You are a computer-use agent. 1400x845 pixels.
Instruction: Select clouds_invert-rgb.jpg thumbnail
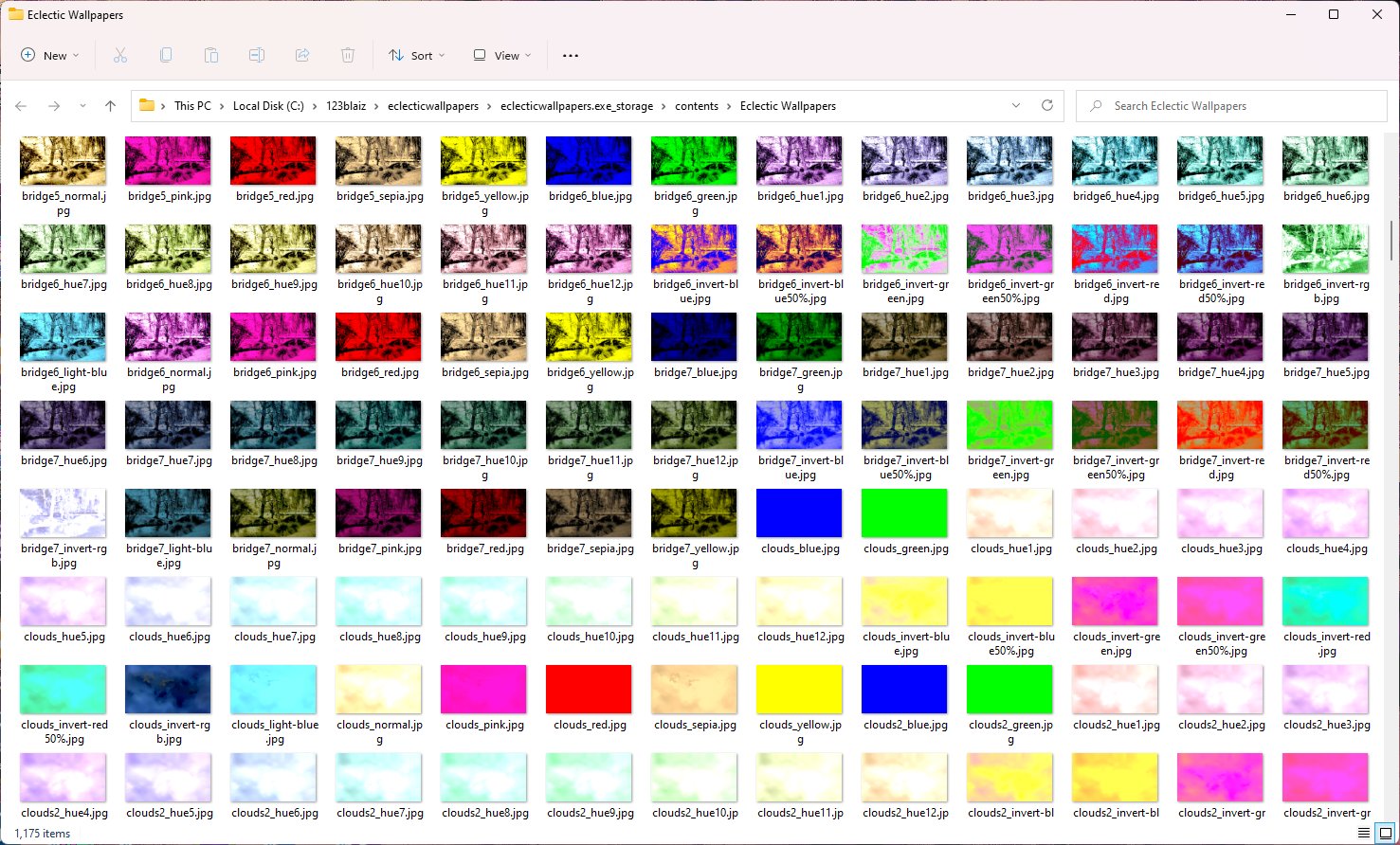(169, 690)
